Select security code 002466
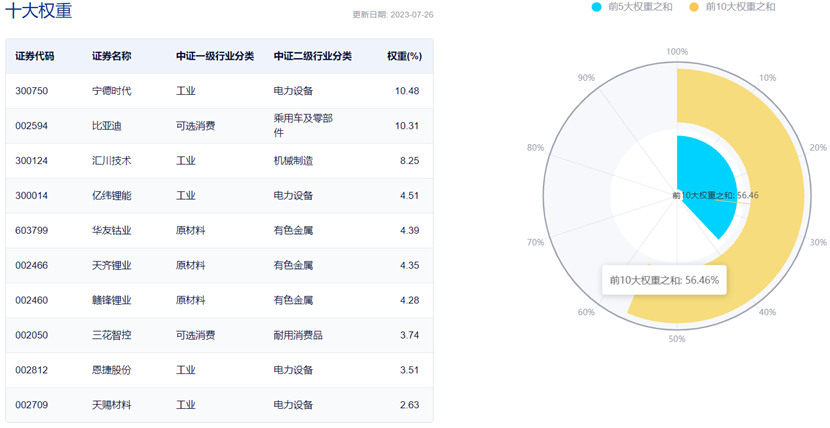This screenshot has height=428, width=830. click(31, 266)
